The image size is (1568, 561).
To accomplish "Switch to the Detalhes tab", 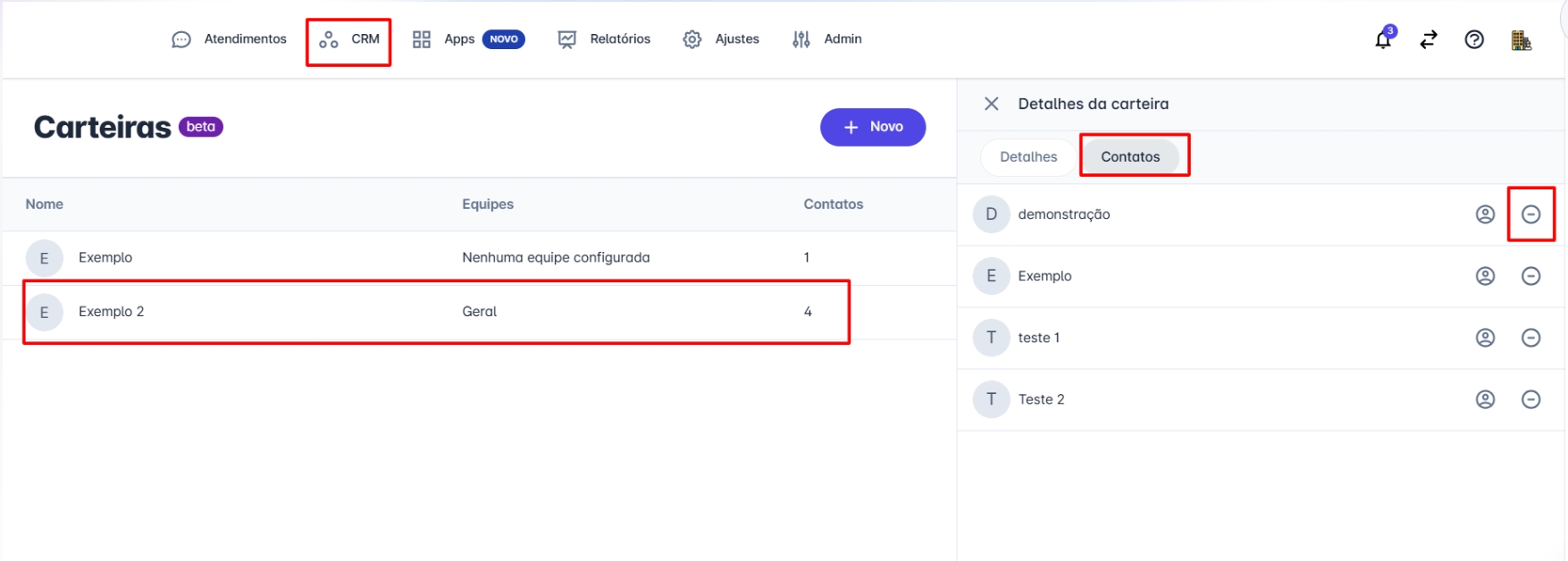I will [1027, 156].
